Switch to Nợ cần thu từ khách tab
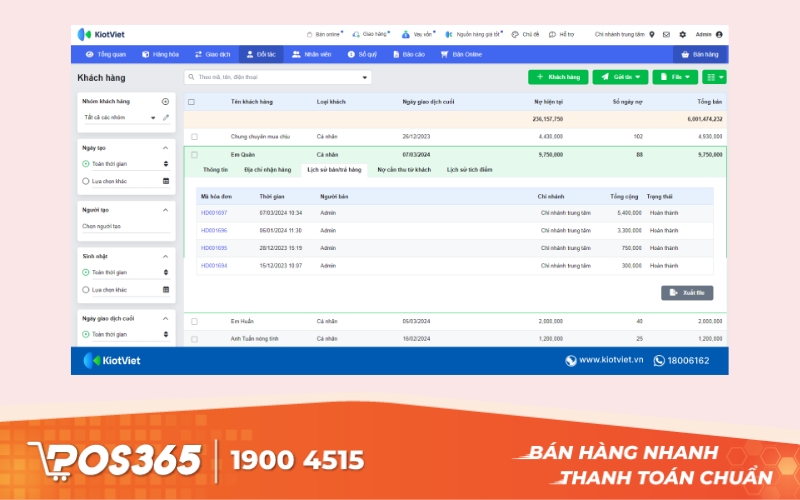The image size is (800, 500). point(404,170)
